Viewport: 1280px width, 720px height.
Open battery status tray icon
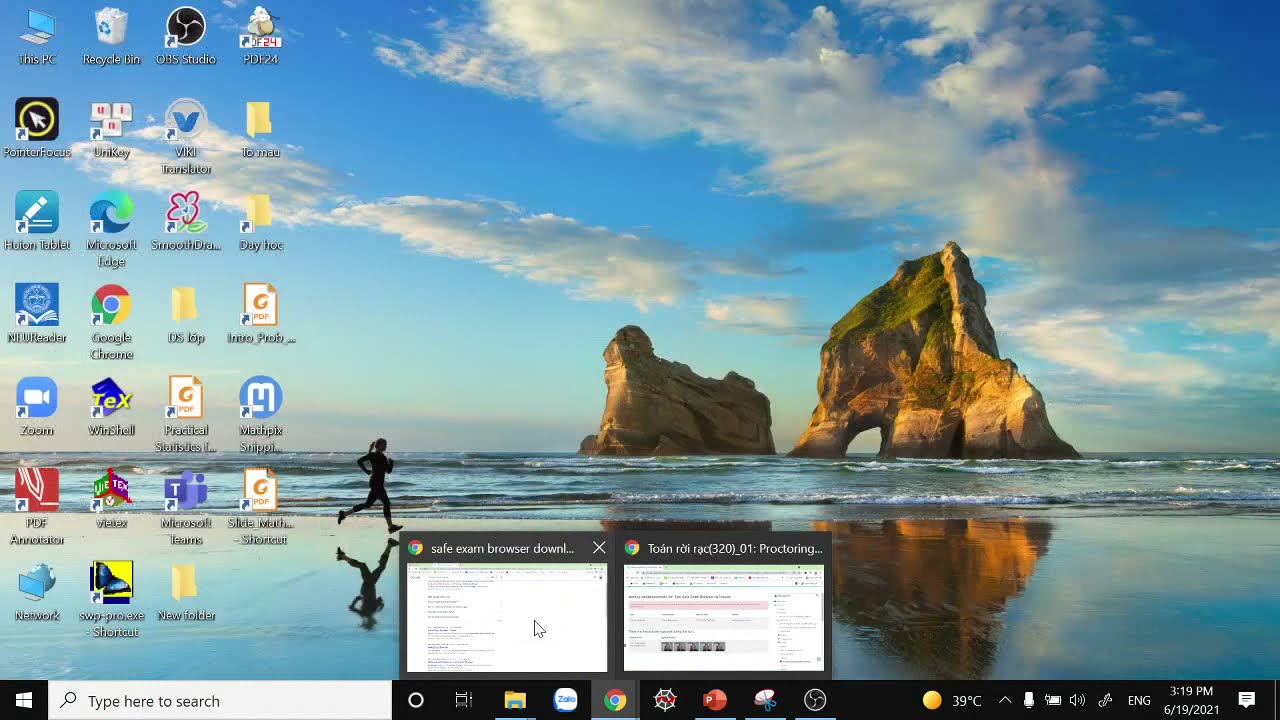point(1053,700)
